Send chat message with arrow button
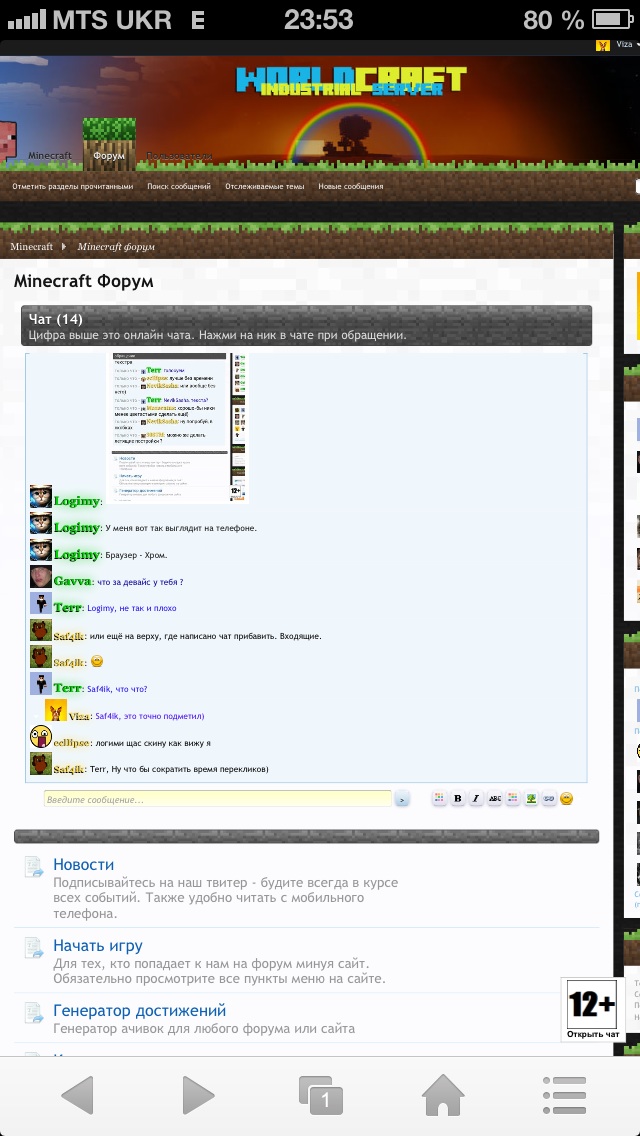 coord(402,799)
